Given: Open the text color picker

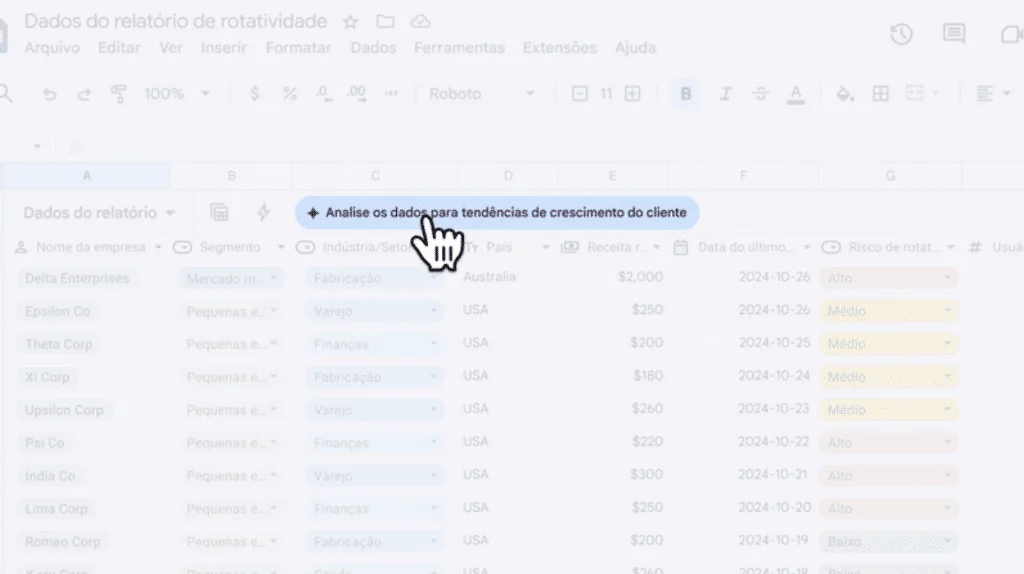Looking at the screenshot, I should click(795, 95).
